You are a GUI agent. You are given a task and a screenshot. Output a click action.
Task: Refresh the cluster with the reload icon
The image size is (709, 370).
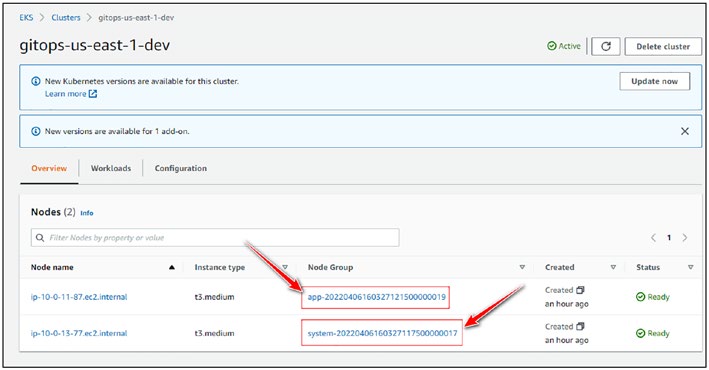[606, 46]
